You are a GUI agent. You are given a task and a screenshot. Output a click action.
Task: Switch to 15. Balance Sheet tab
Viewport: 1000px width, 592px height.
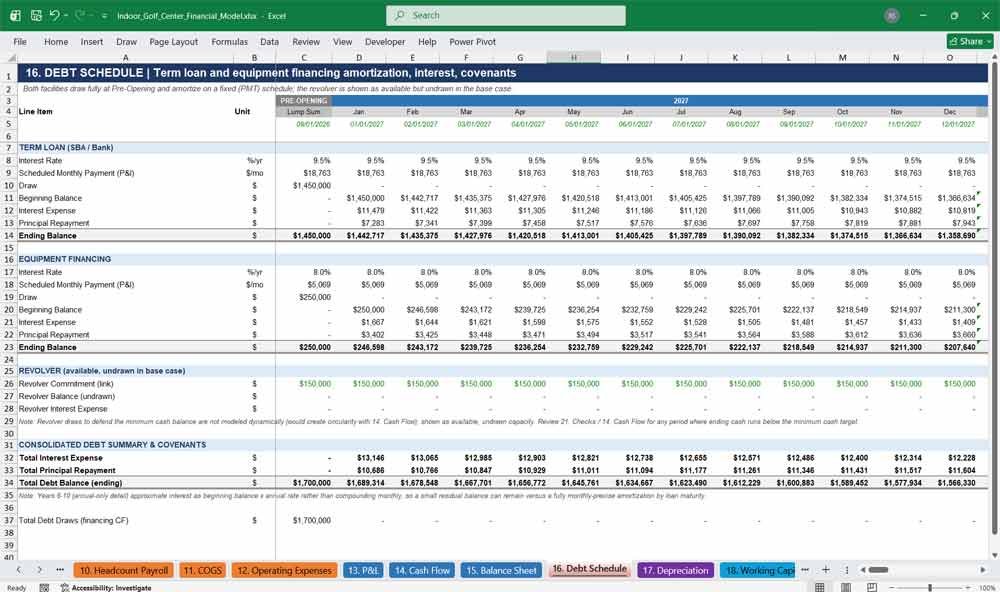point(501,570)
